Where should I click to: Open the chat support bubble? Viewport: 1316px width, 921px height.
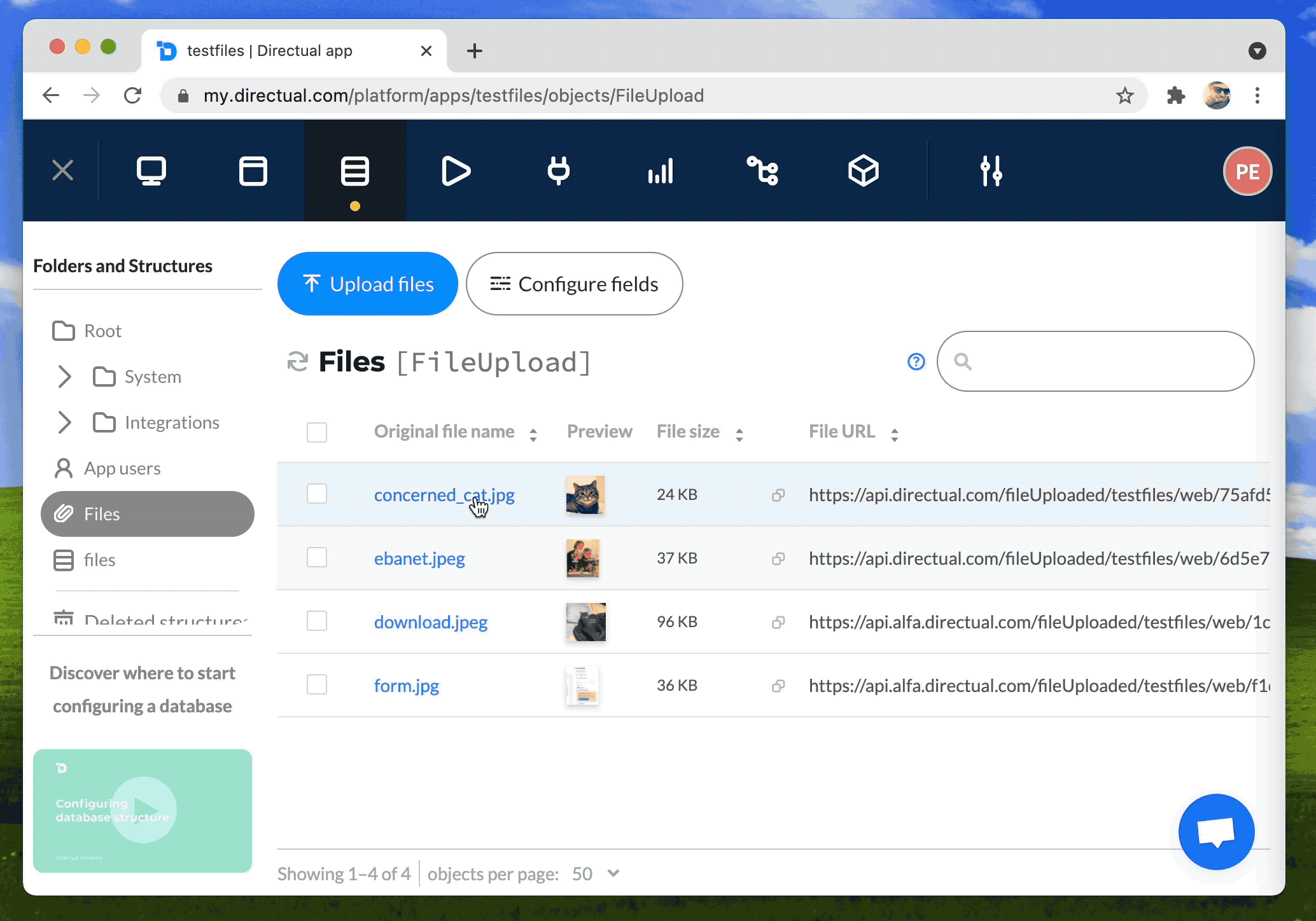pyautogui.click(x=1215, y=831)
